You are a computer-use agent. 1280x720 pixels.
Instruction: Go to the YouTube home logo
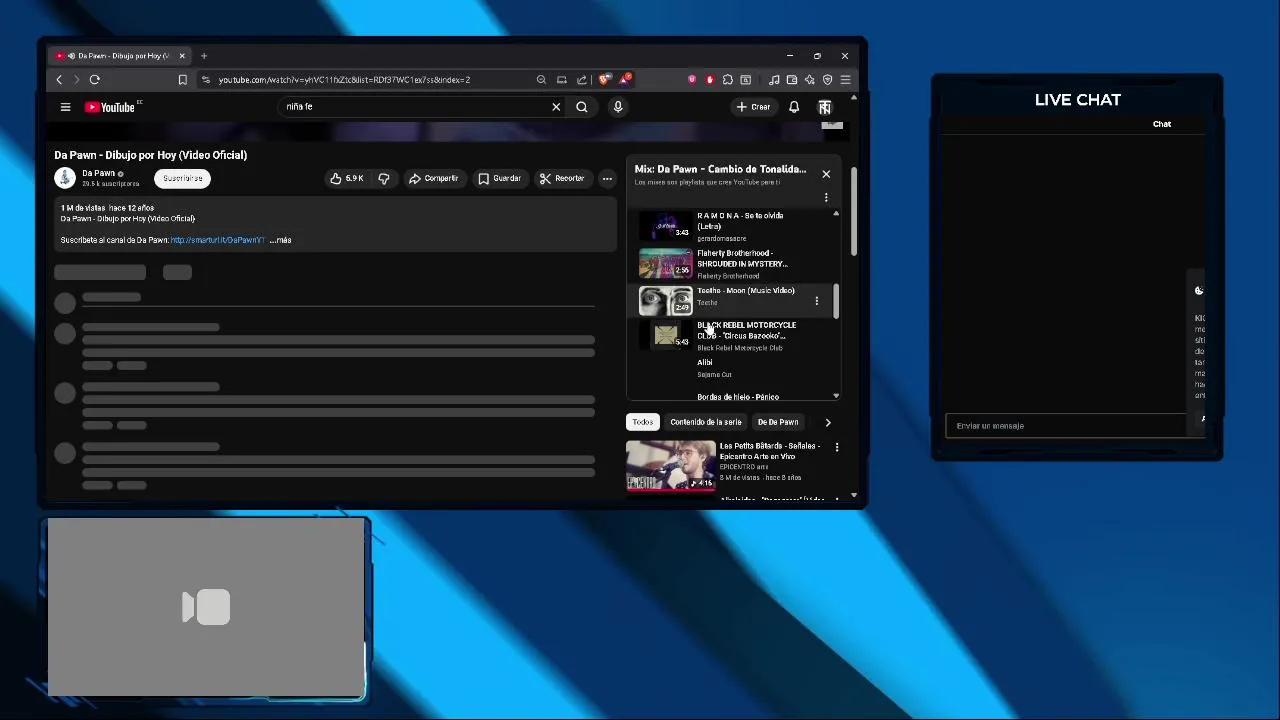[x=112, y=107]
